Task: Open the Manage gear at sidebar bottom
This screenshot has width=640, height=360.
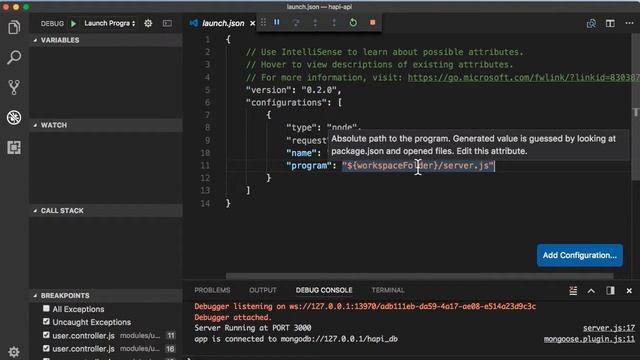Action: coord(14,352)
